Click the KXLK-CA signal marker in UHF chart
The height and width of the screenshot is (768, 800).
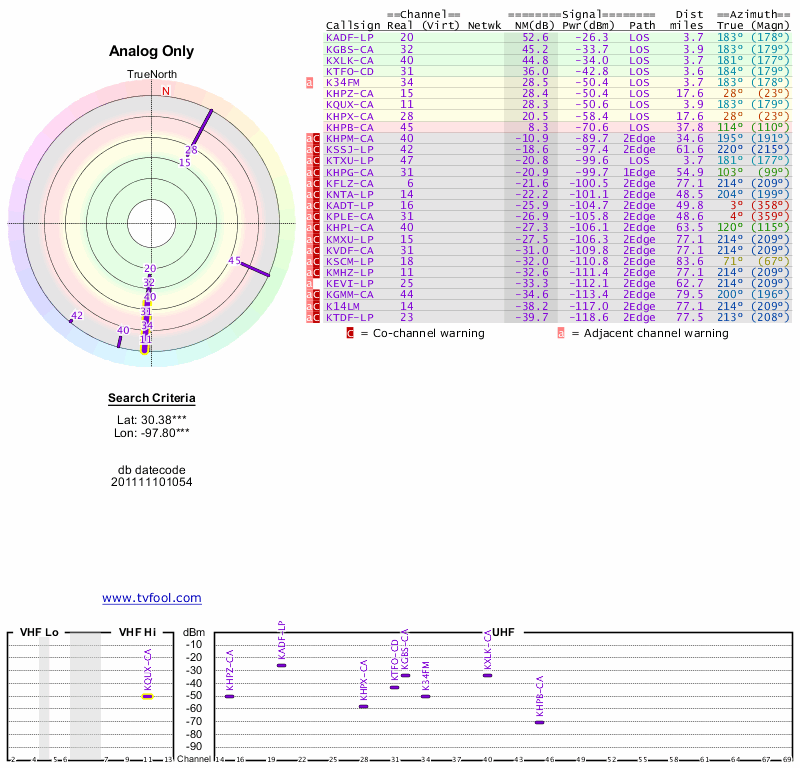(487, 675)
